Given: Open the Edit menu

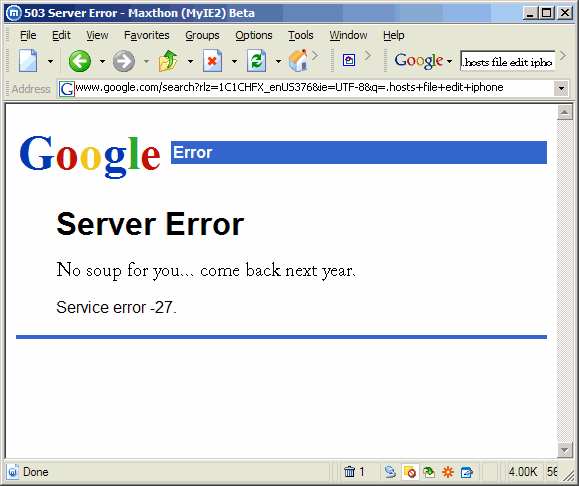Looking at the screenshot, I should click(x=61, y=35).
